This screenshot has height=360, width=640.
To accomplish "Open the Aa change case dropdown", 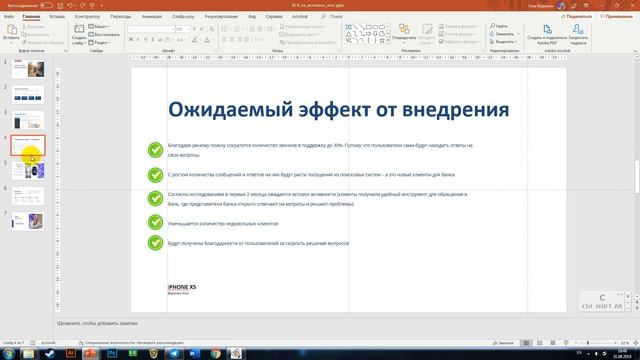I will (182, 40).
